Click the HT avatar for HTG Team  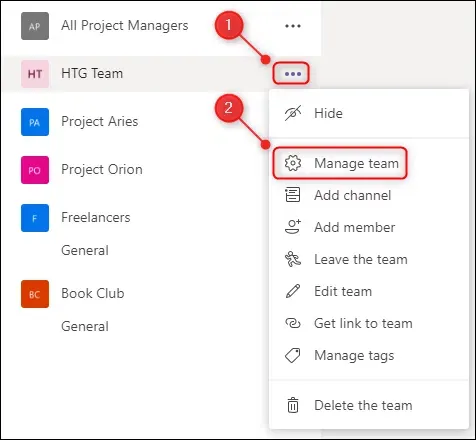[35, 74]
